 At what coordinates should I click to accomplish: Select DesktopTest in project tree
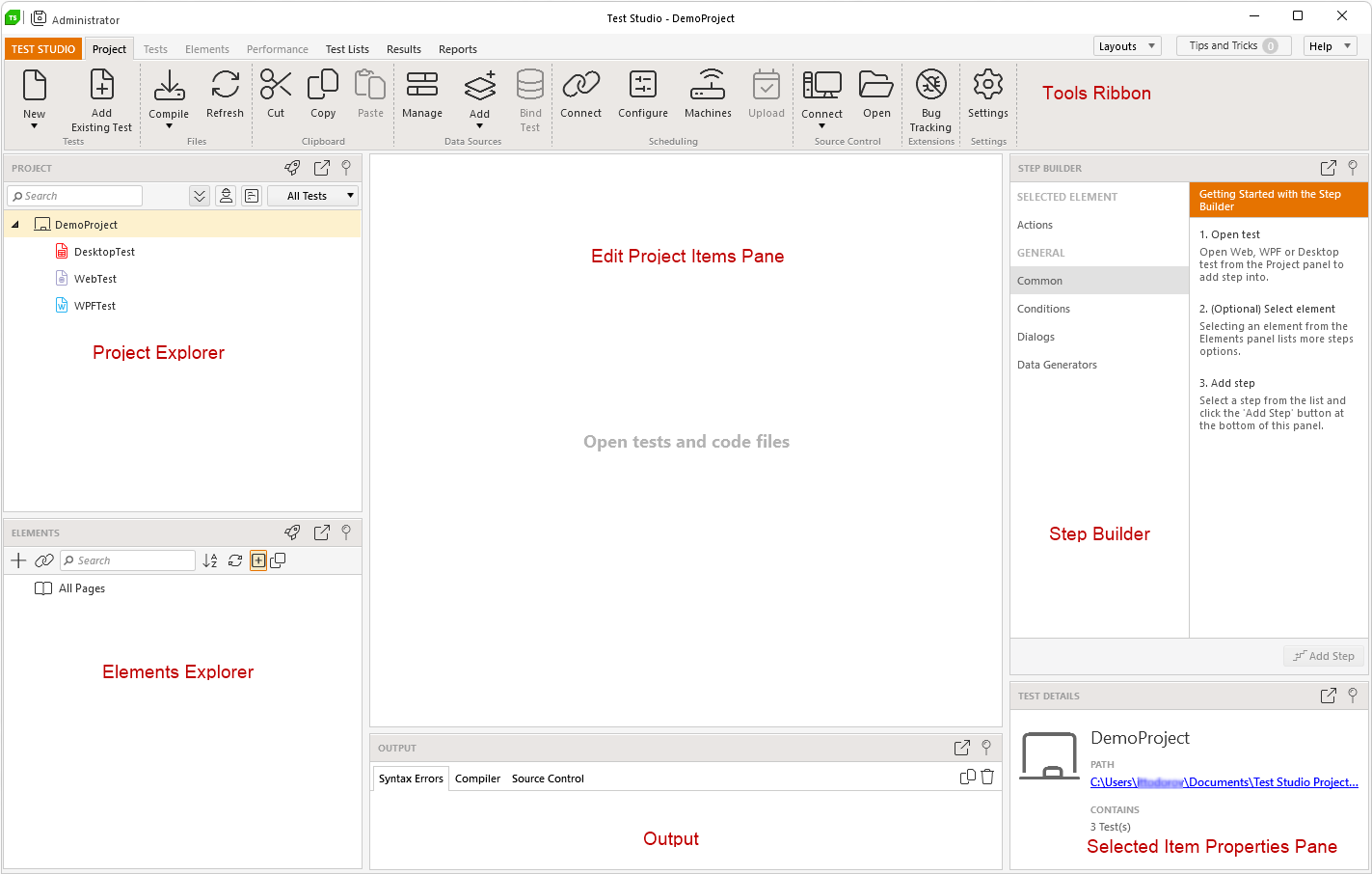pos(104,252)
